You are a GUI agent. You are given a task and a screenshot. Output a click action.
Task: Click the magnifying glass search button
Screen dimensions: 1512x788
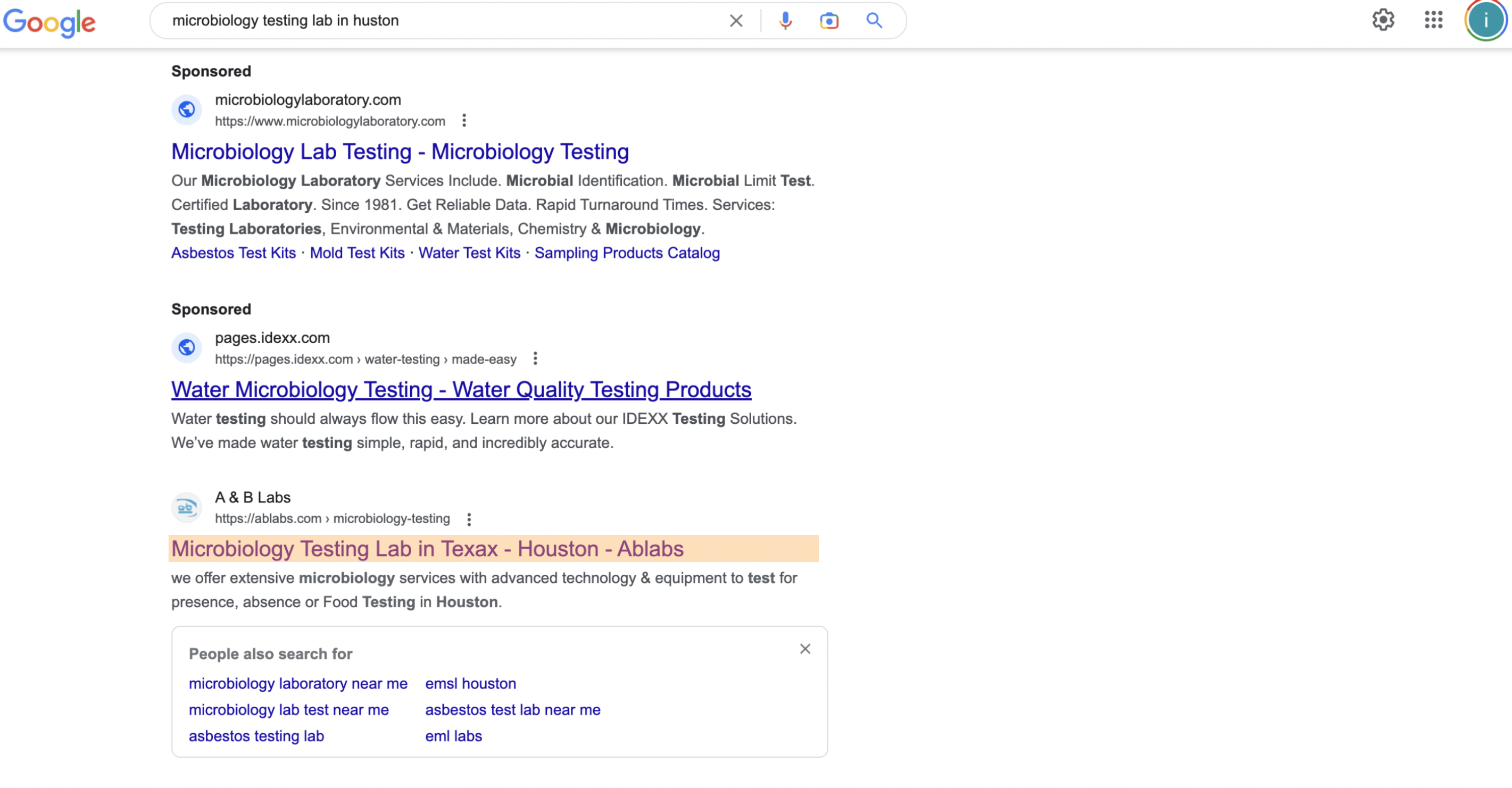874,21
